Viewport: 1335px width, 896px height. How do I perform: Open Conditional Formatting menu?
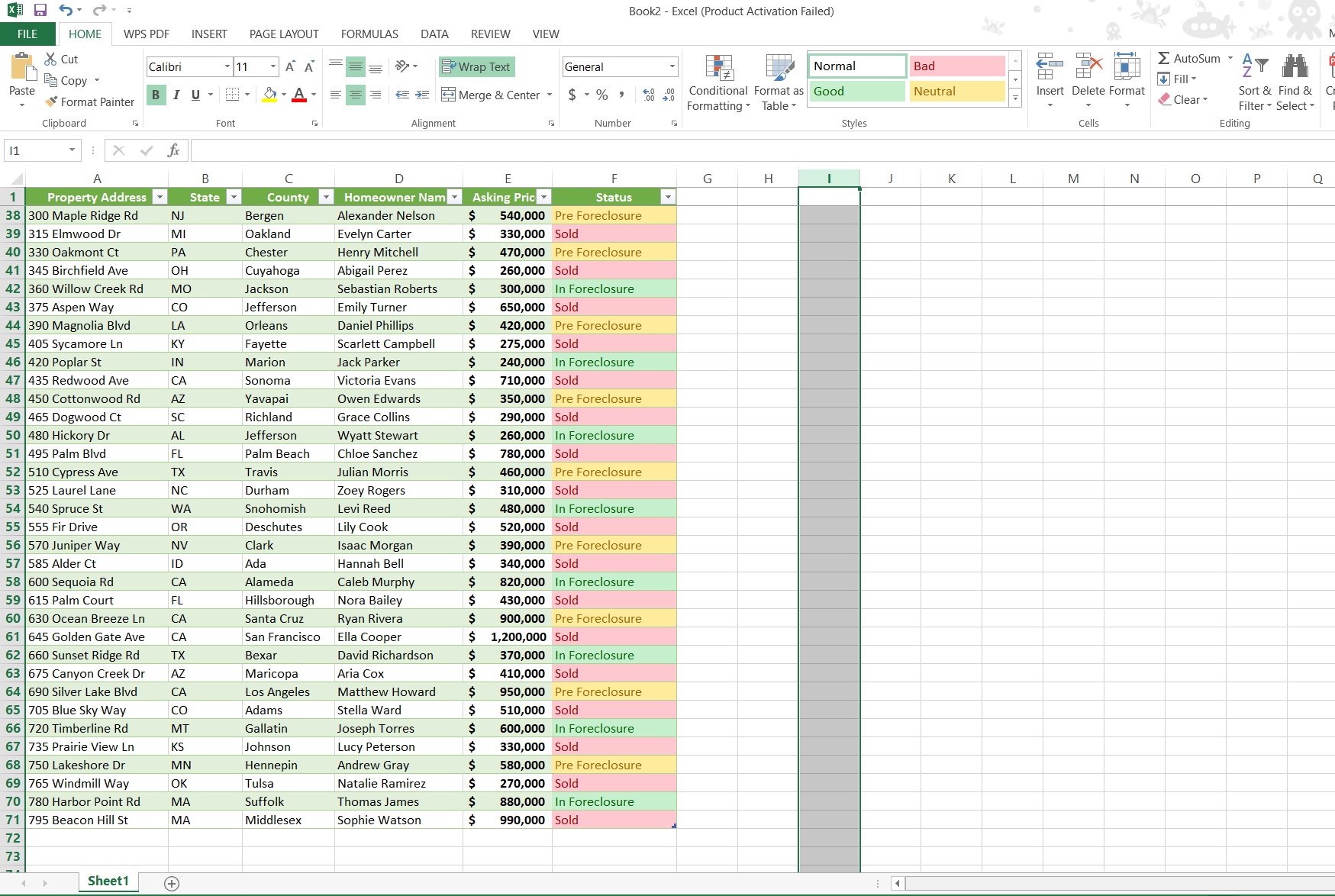coord(717,82)
